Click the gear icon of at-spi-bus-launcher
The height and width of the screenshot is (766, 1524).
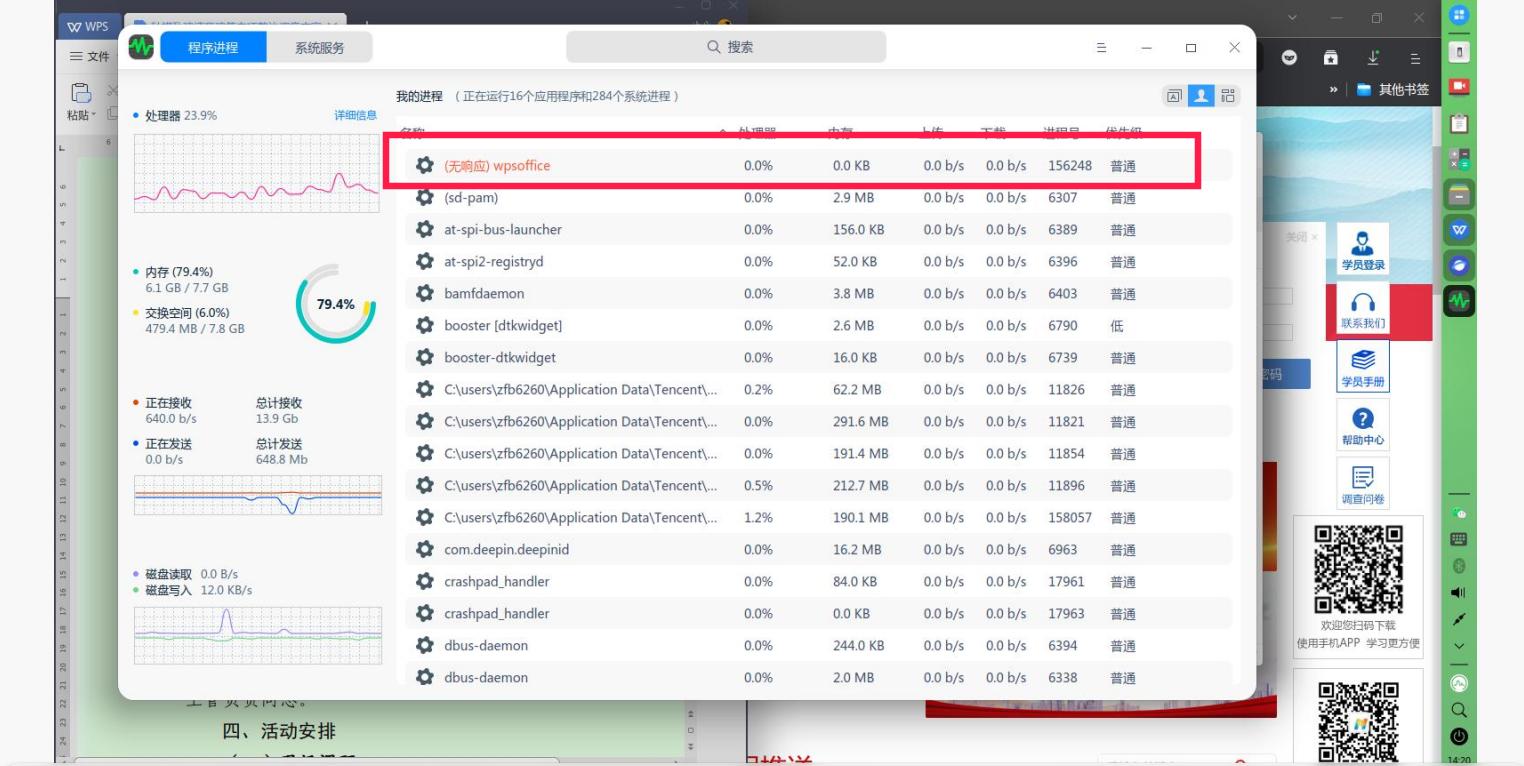[424, 230]
